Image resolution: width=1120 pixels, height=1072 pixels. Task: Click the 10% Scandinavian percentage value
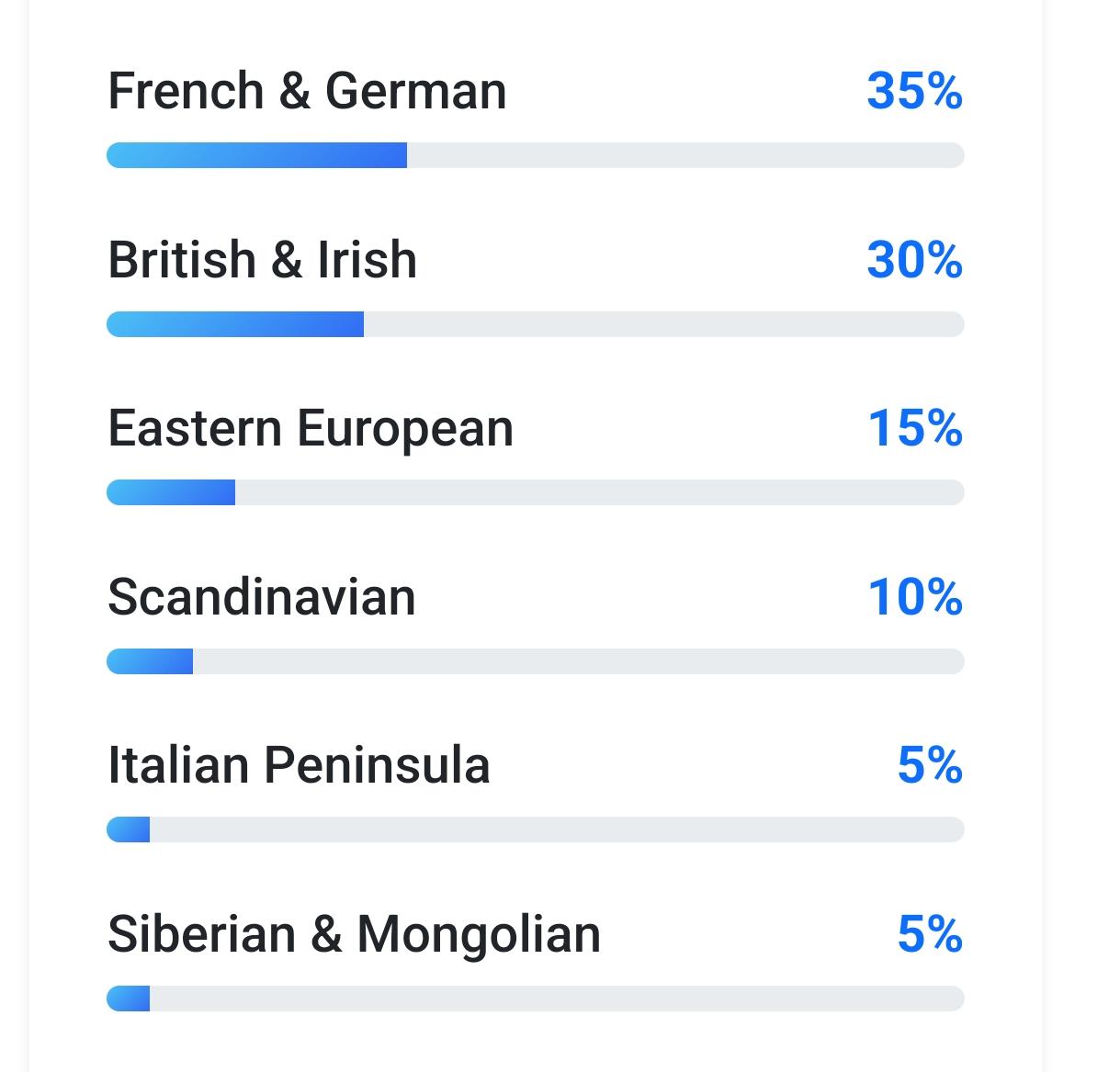click(915, 597)
